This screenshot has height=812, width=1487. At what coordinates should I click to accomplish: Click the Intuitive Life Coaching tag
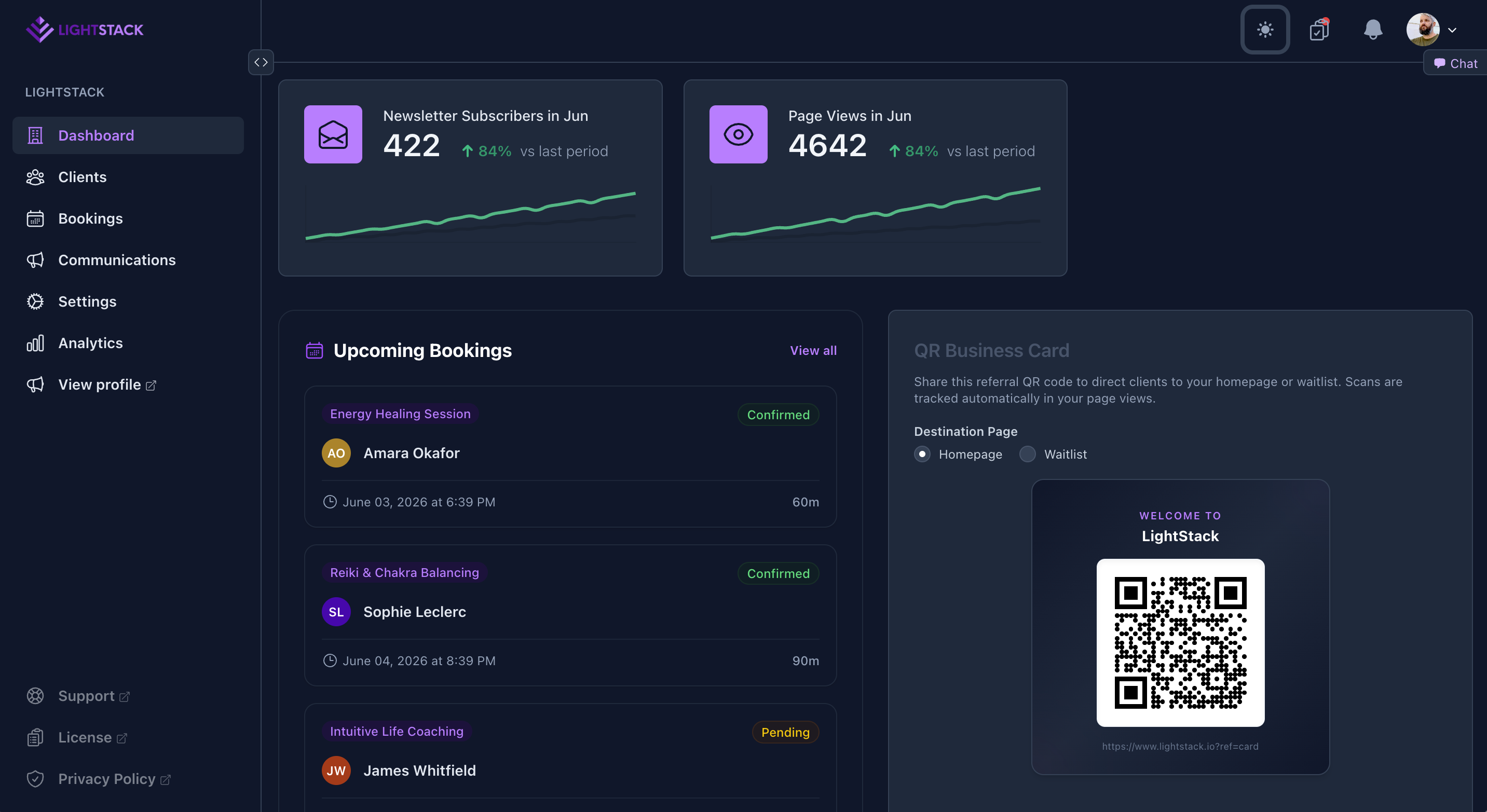coord(397,731)
